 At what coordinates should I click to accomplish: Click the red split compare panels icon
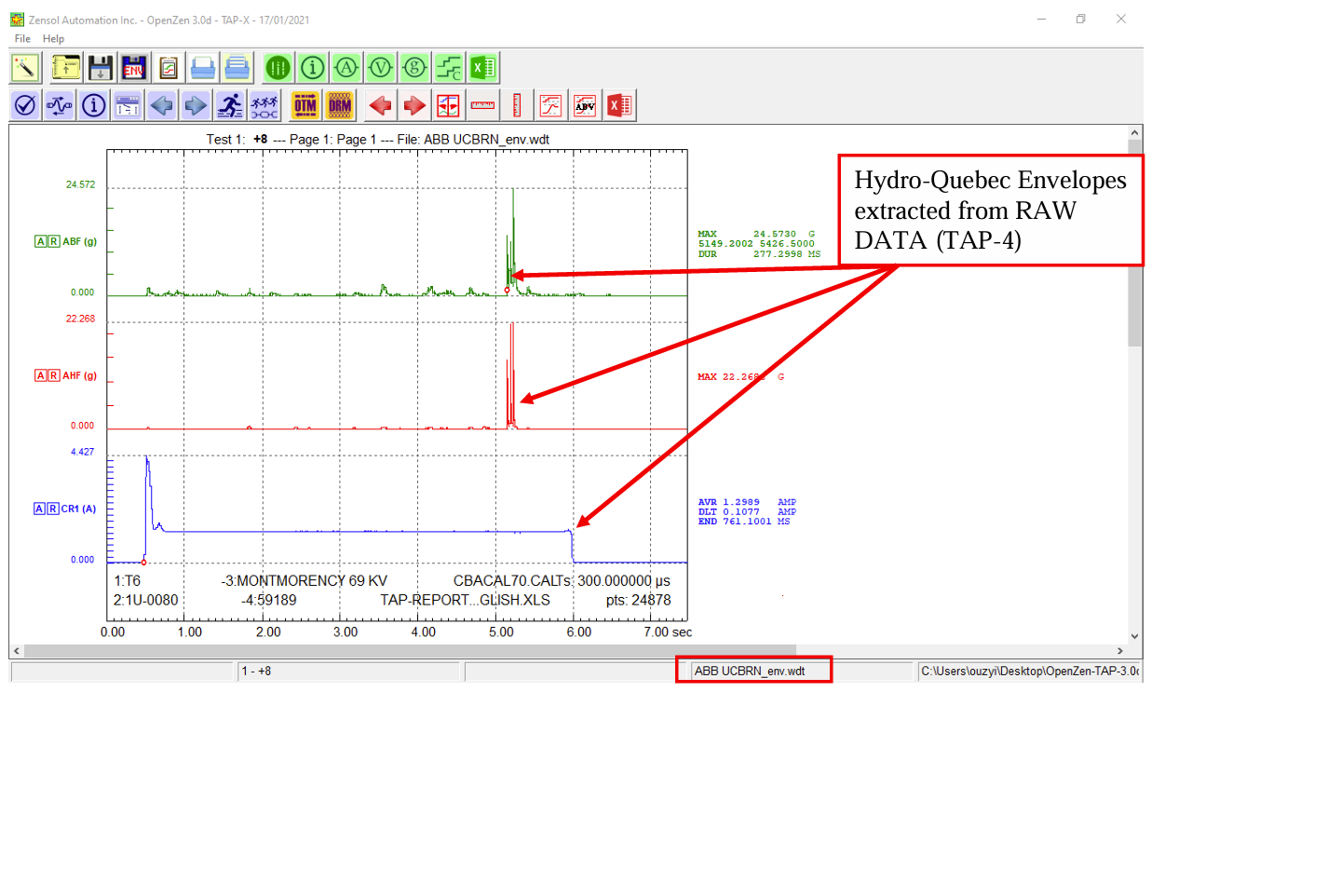click(449, 105)
